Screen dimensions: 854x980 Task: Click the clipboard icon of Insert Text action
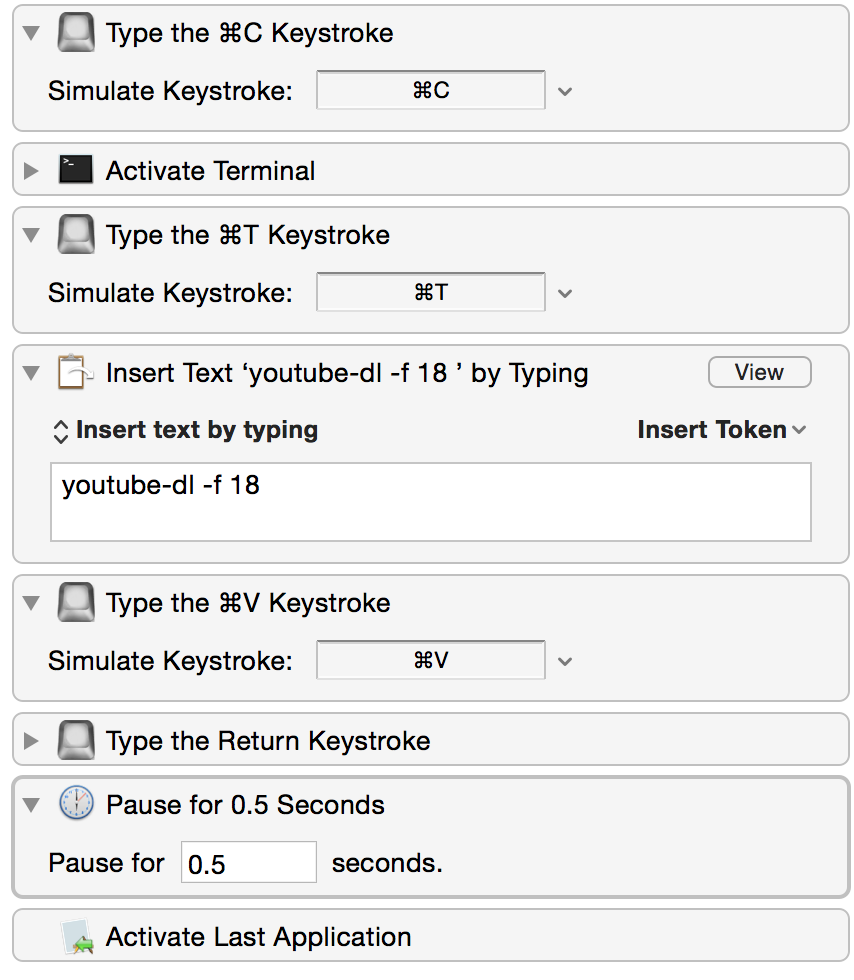pyautogui.click(x=75, y=372)
